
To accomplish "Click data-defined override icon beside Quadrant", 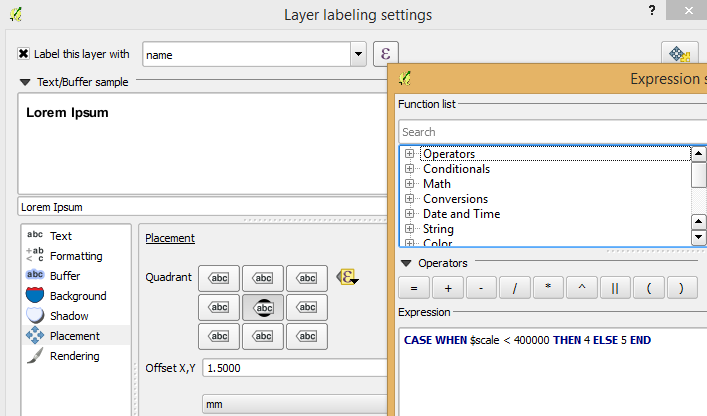I will pos(346,277).
